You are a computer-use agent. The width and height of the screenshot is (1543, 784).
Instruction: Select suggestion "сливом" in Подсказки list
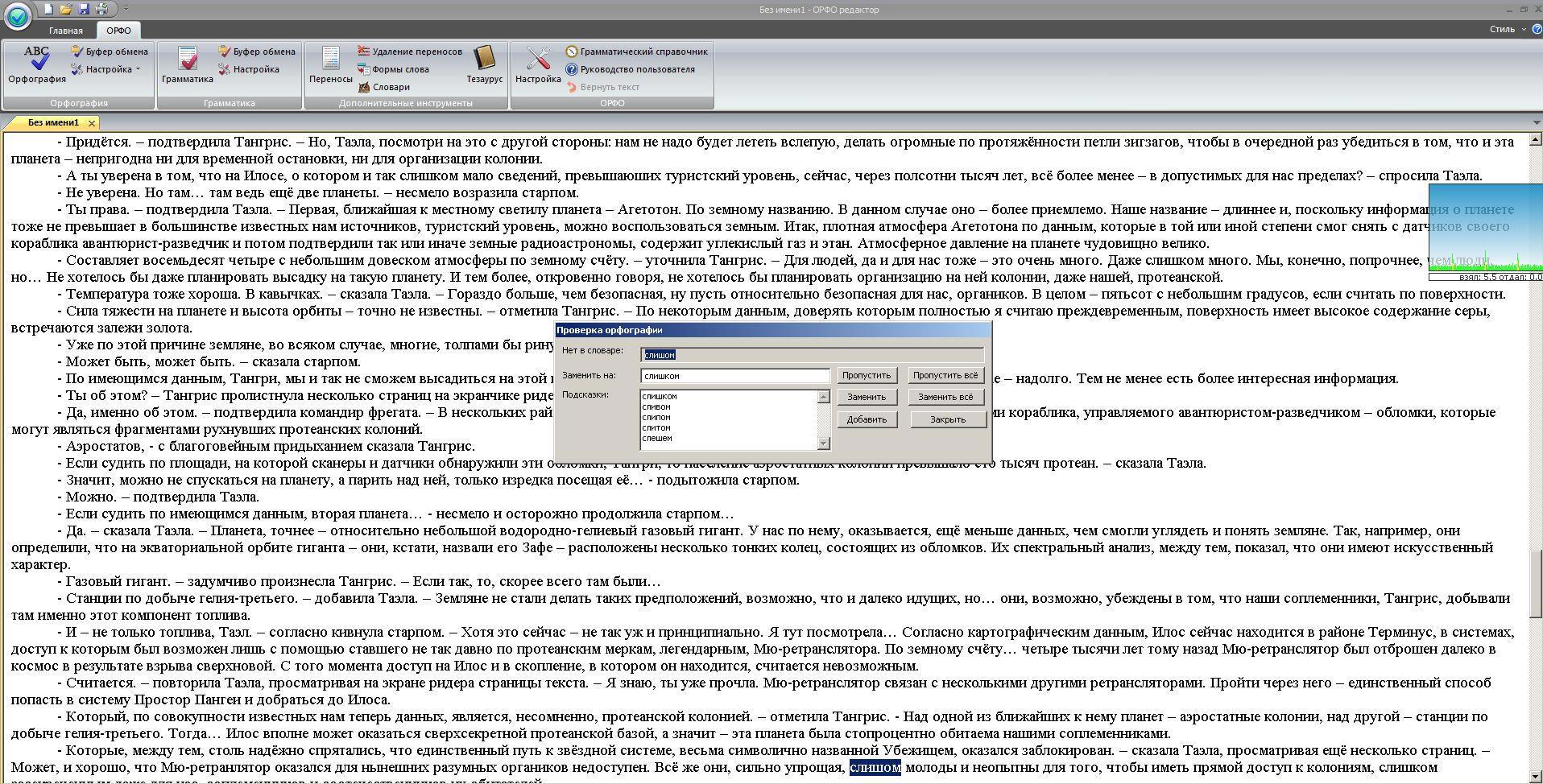click(x=656, y=407)
